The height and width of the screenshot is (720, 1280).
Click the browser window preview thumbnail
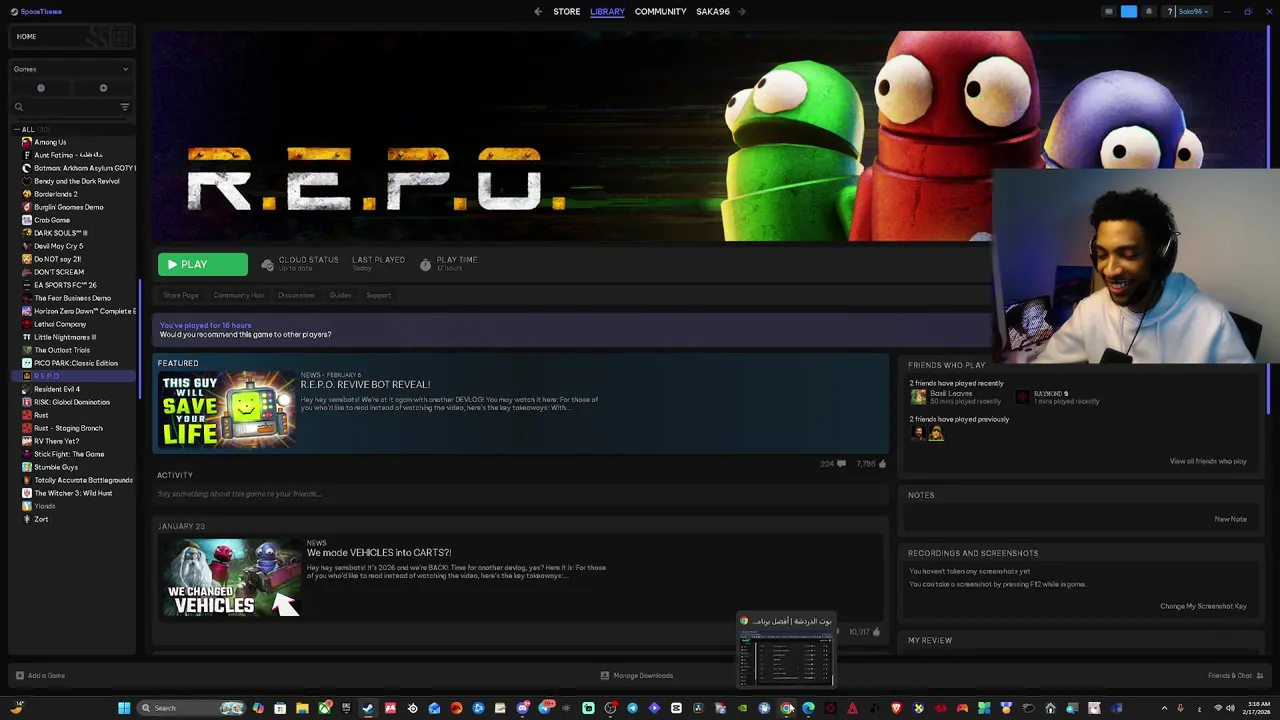(x=786, y=660)
